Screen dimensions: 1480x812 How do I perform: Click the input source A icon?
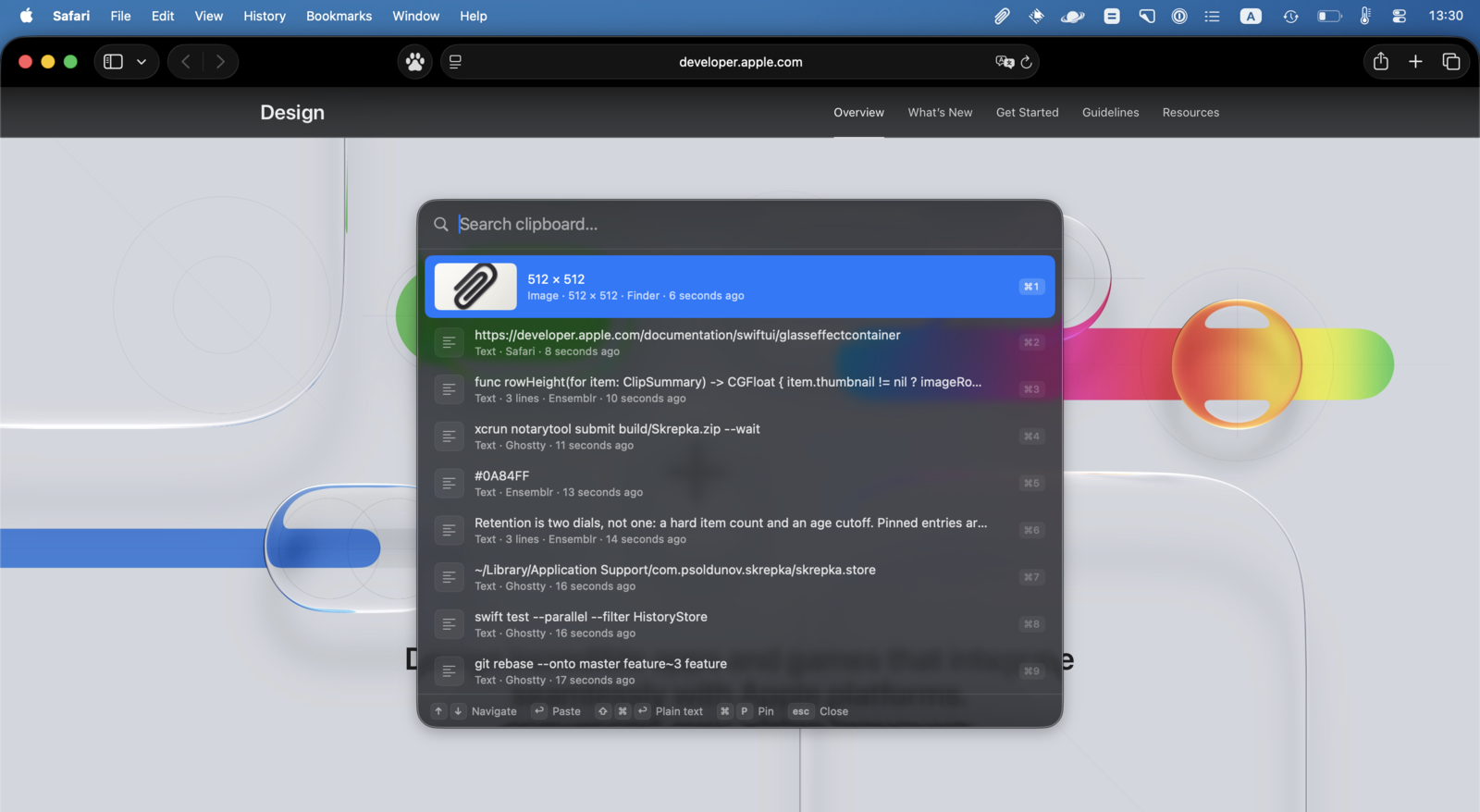(x=1251, y=16)
